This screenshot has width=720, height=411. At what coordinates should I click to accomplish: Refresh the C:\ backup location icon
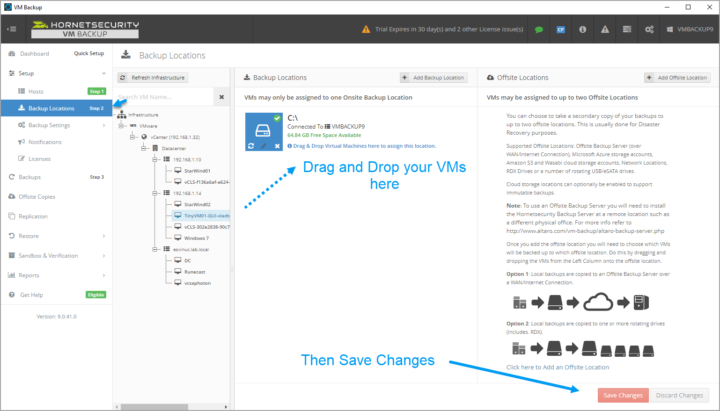coord(251,146)
